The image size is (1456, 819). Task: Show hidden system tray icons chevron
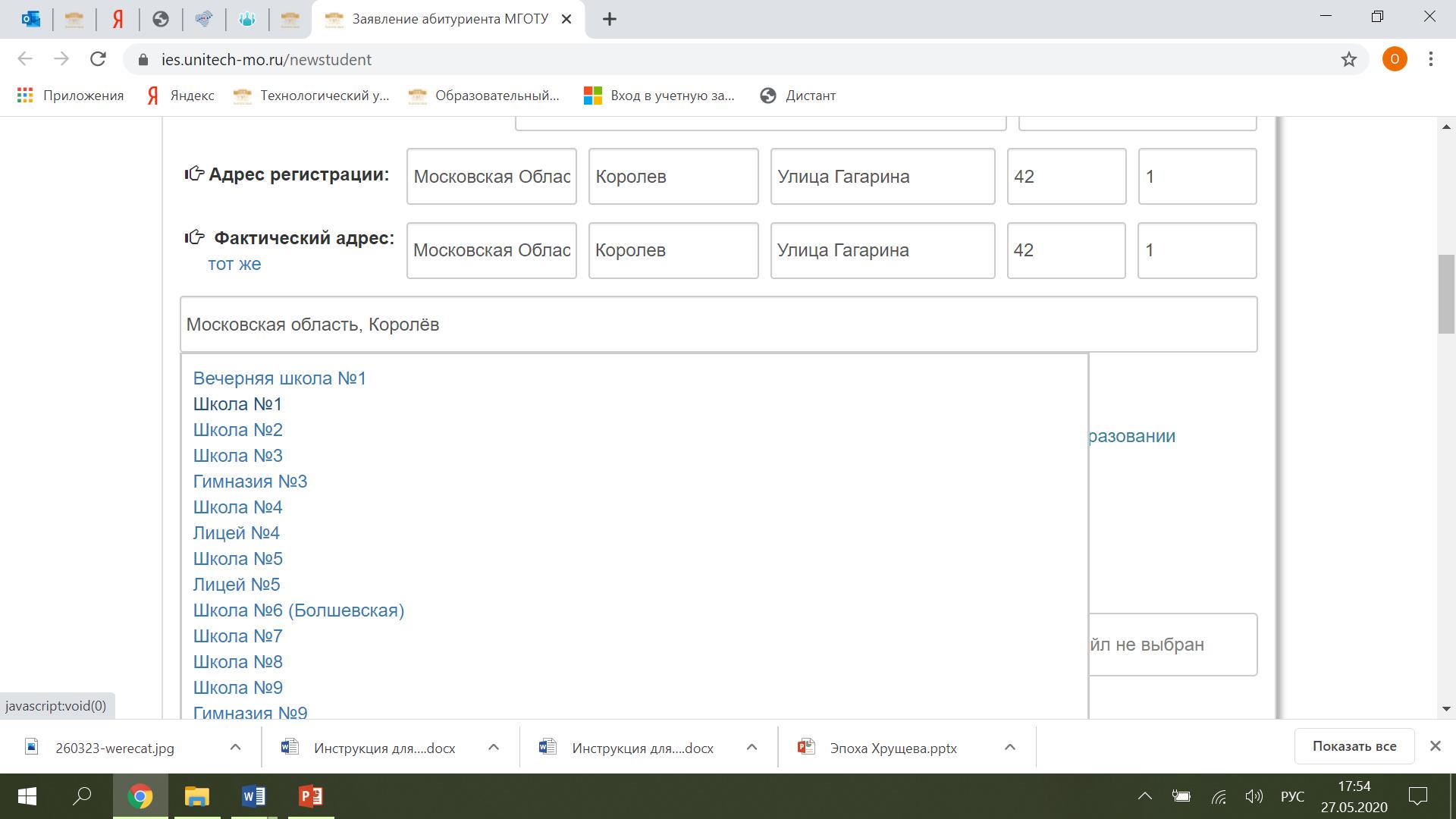click(1144, 796)
